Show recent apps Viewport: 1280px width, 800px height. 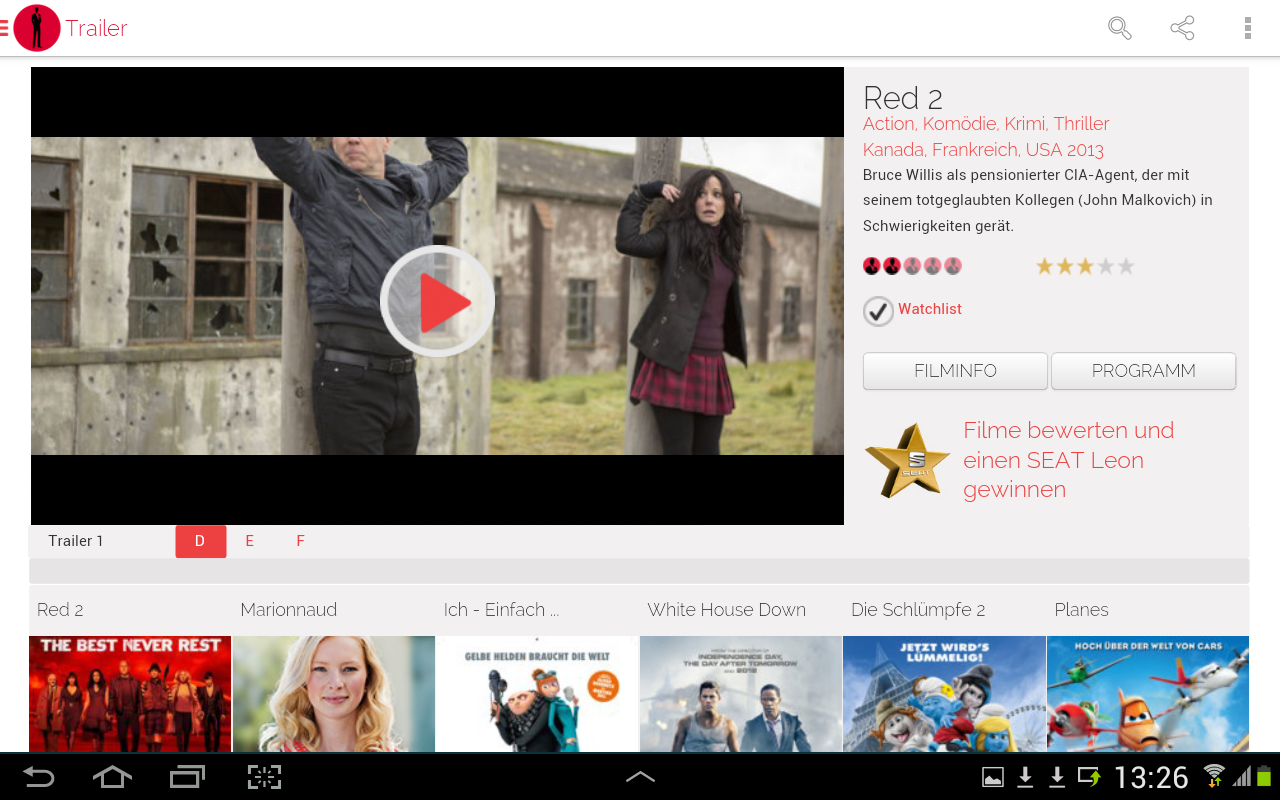(x=187, y=777)
